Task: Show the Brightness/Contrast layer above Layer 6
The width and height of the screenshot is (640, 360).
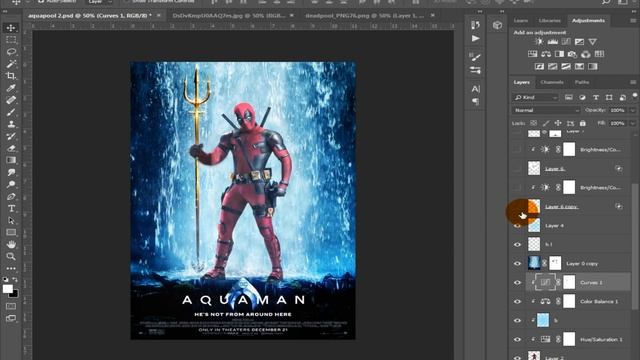Action: pyautogui.click(x=517, y=149)
